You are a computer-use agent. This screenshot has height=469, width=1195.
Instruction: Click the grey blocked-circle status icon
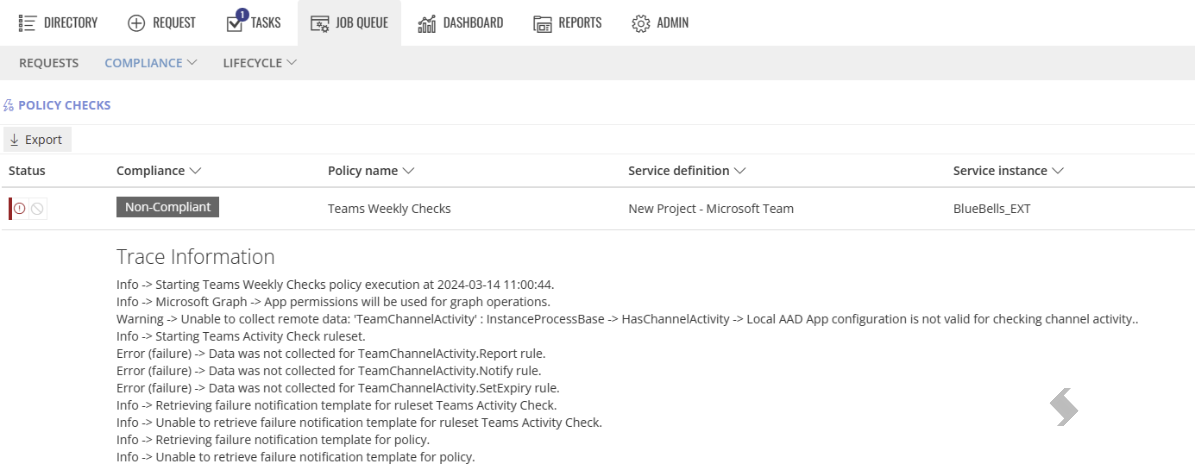click(37, 208)
